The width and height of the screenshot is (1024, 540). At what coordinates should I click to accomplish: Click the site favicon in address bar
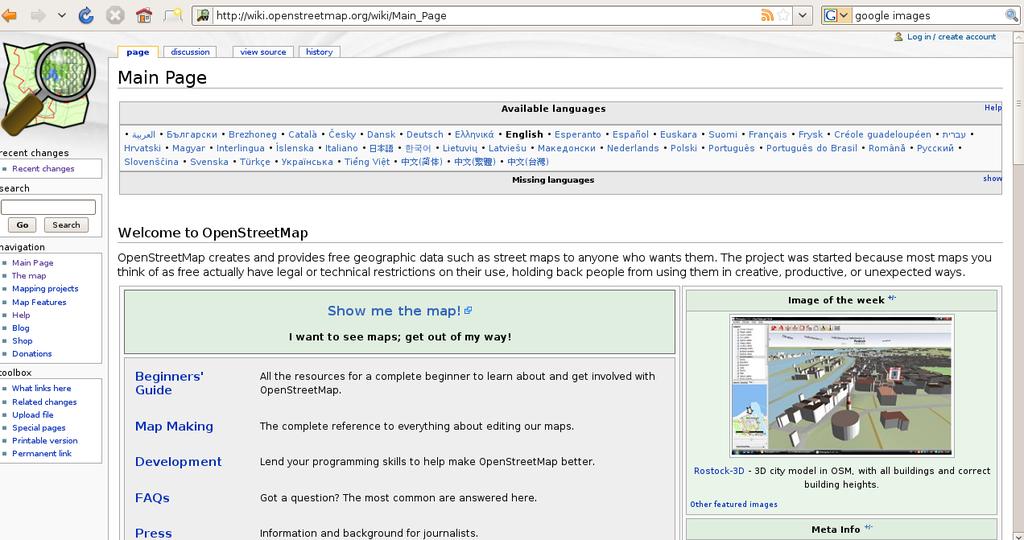pos(203,15)
